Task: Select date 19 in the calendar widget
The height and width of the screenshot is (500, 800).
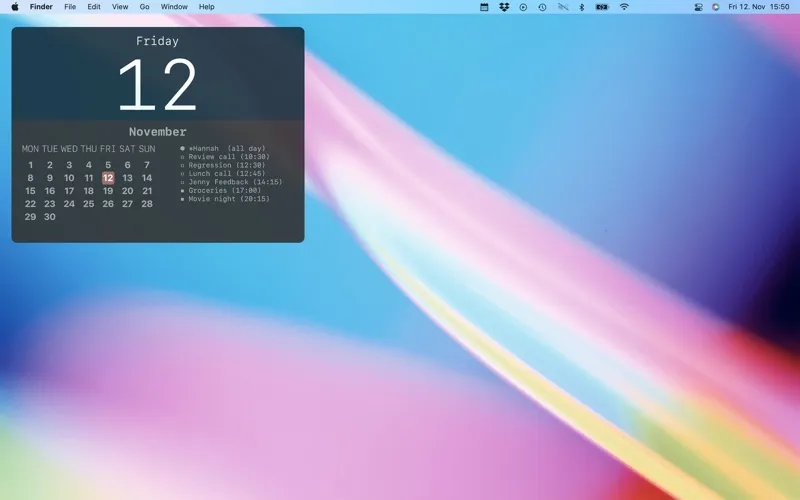Action: point(108,191)
